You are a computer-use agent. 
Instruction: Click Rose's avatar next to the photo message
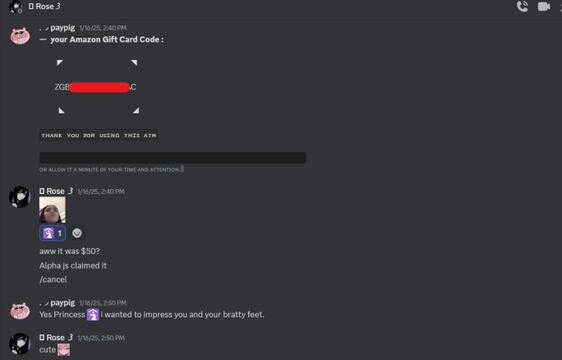[x=20, y=196]
